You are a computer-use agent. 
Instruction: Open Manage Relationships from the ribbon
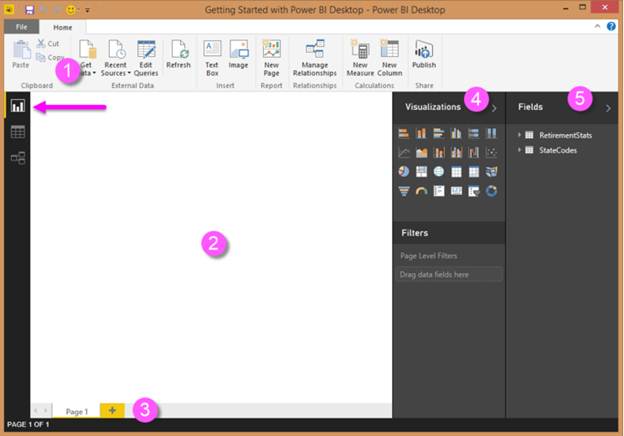tap(315, 58)
